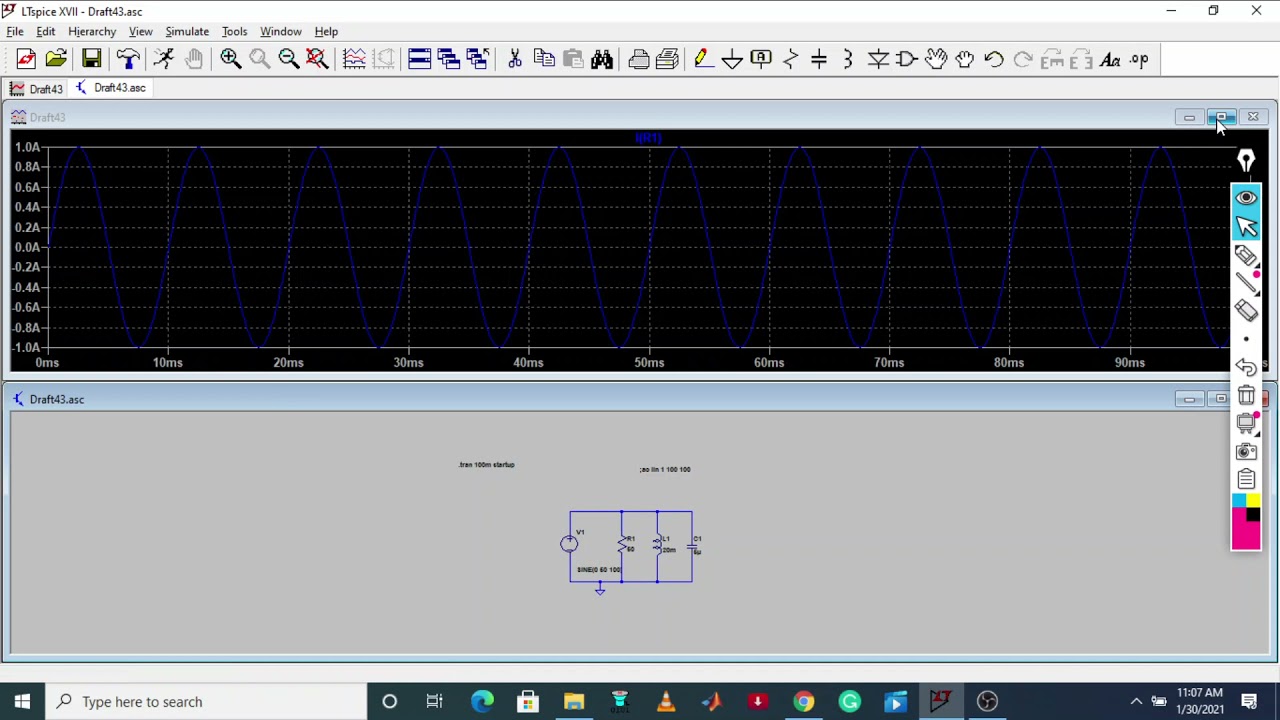Click the taskbar search box
1280x720 pixels.
[x=207, y=701]
